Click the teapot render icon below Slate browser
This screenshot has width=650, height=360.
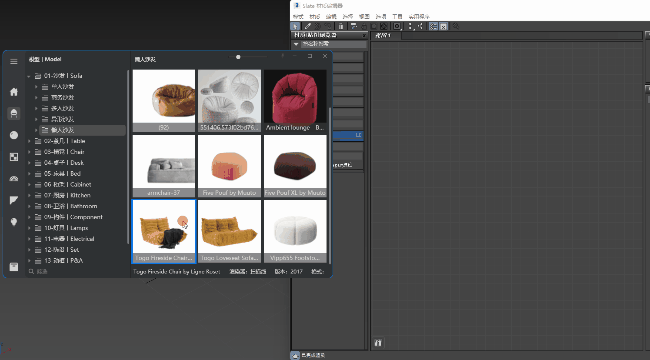tap(295, 355)
